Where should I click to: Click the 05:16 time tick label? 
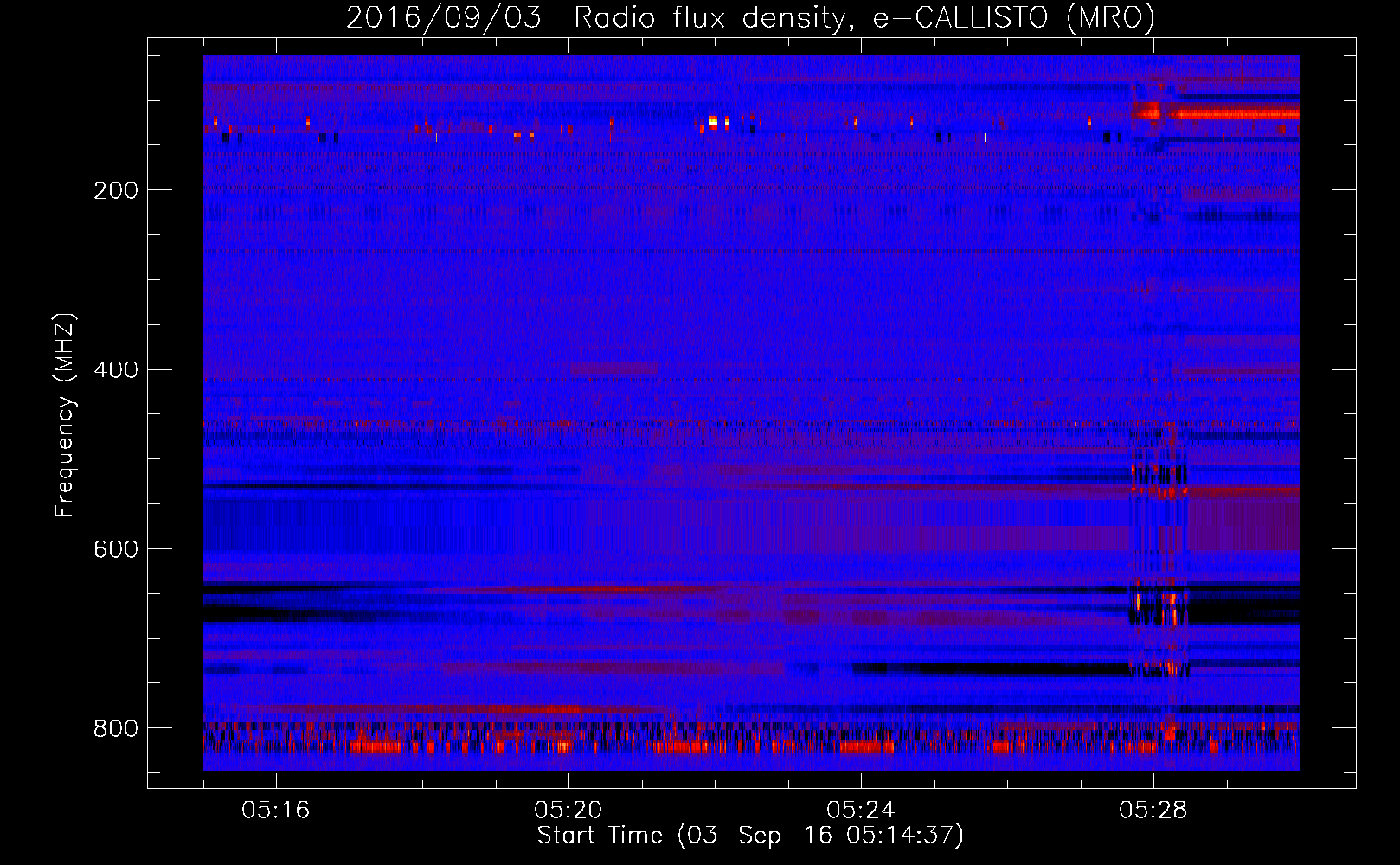click(x=276, y=811)
